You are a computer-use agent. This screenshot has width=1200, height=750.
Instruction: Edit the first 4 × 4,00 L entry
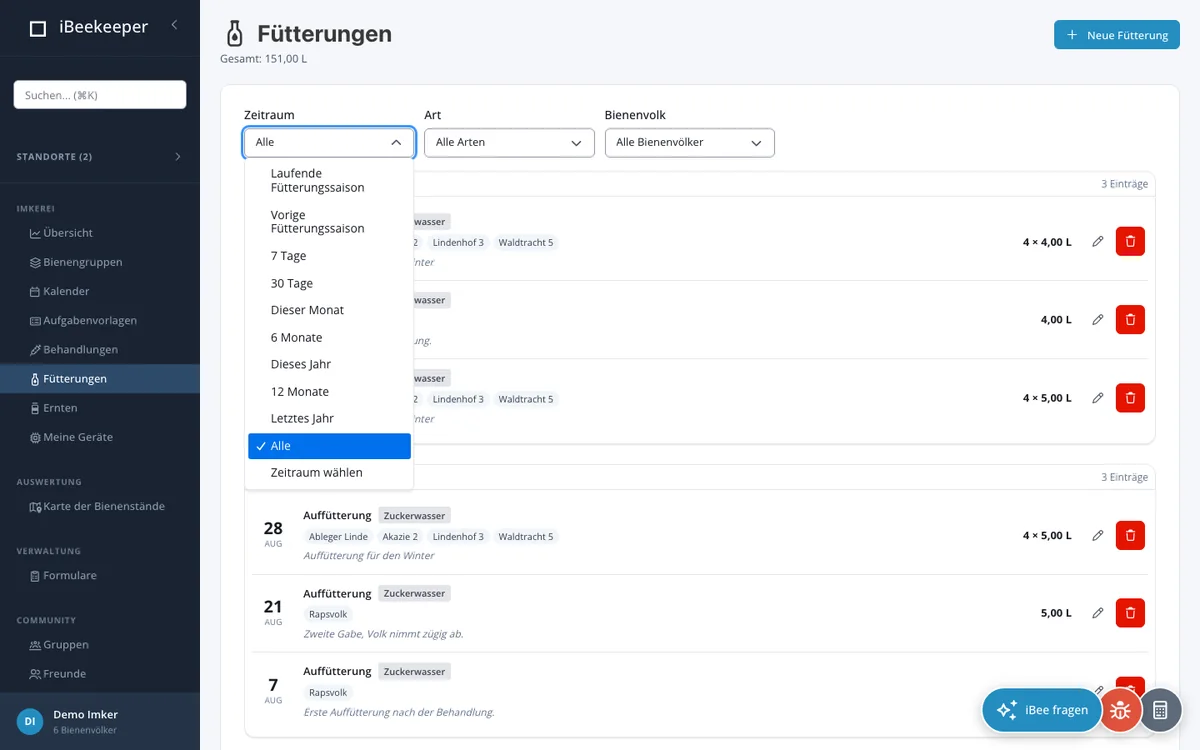(1097, 241)
